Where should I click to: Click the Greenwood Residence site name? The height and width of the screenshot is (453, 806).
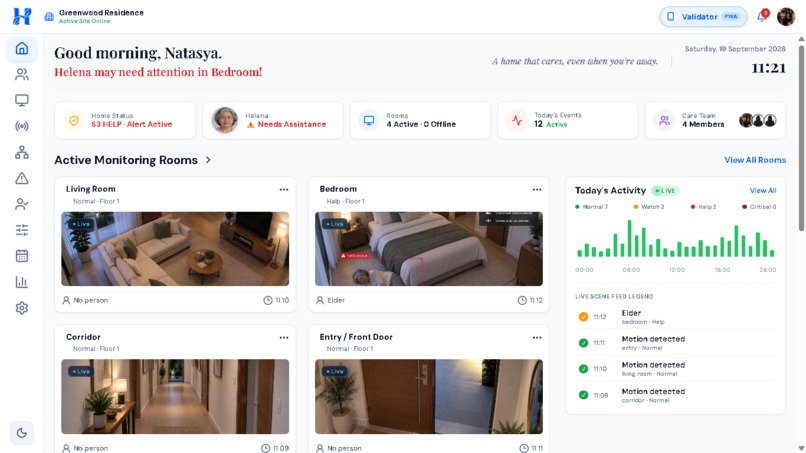click(101, 12)
